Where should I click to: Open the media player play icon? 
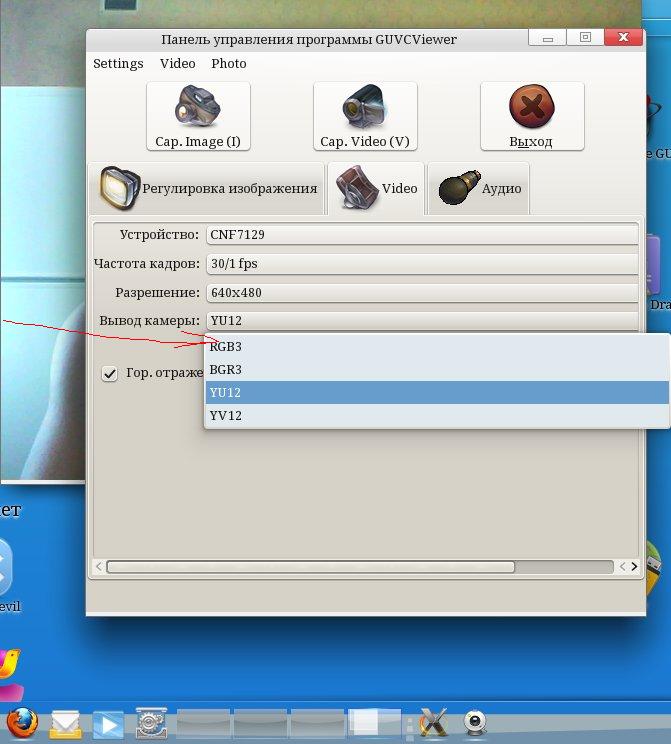108,725
